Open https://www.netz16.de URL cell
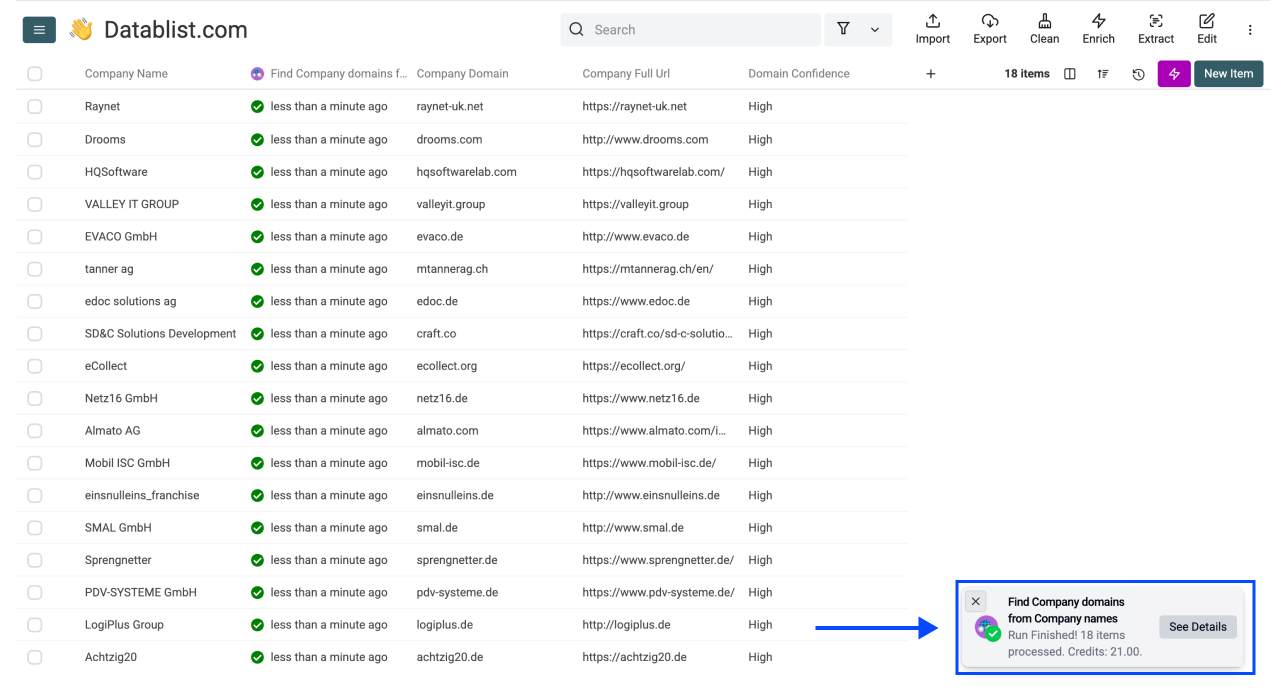Screen dimensions: 1287x700 click(641, 398)
